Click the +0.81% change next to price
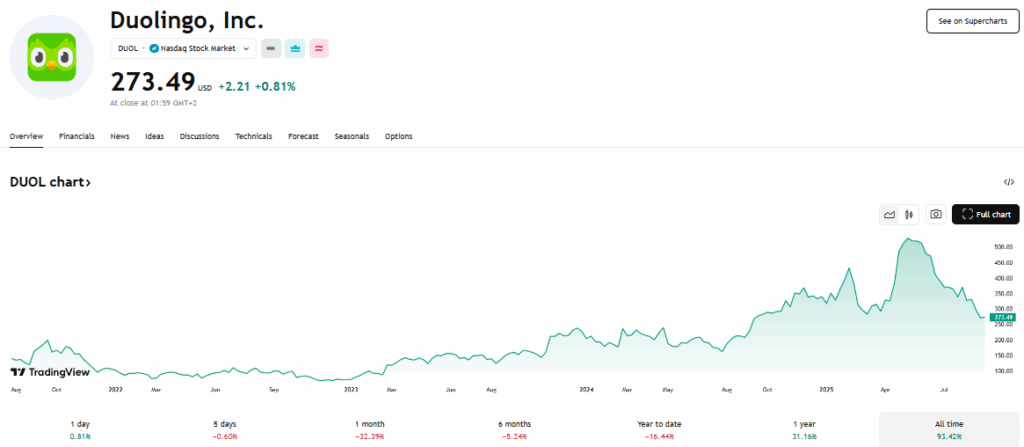This screenshot has width=1024, height=447. [x=275, y=86]
